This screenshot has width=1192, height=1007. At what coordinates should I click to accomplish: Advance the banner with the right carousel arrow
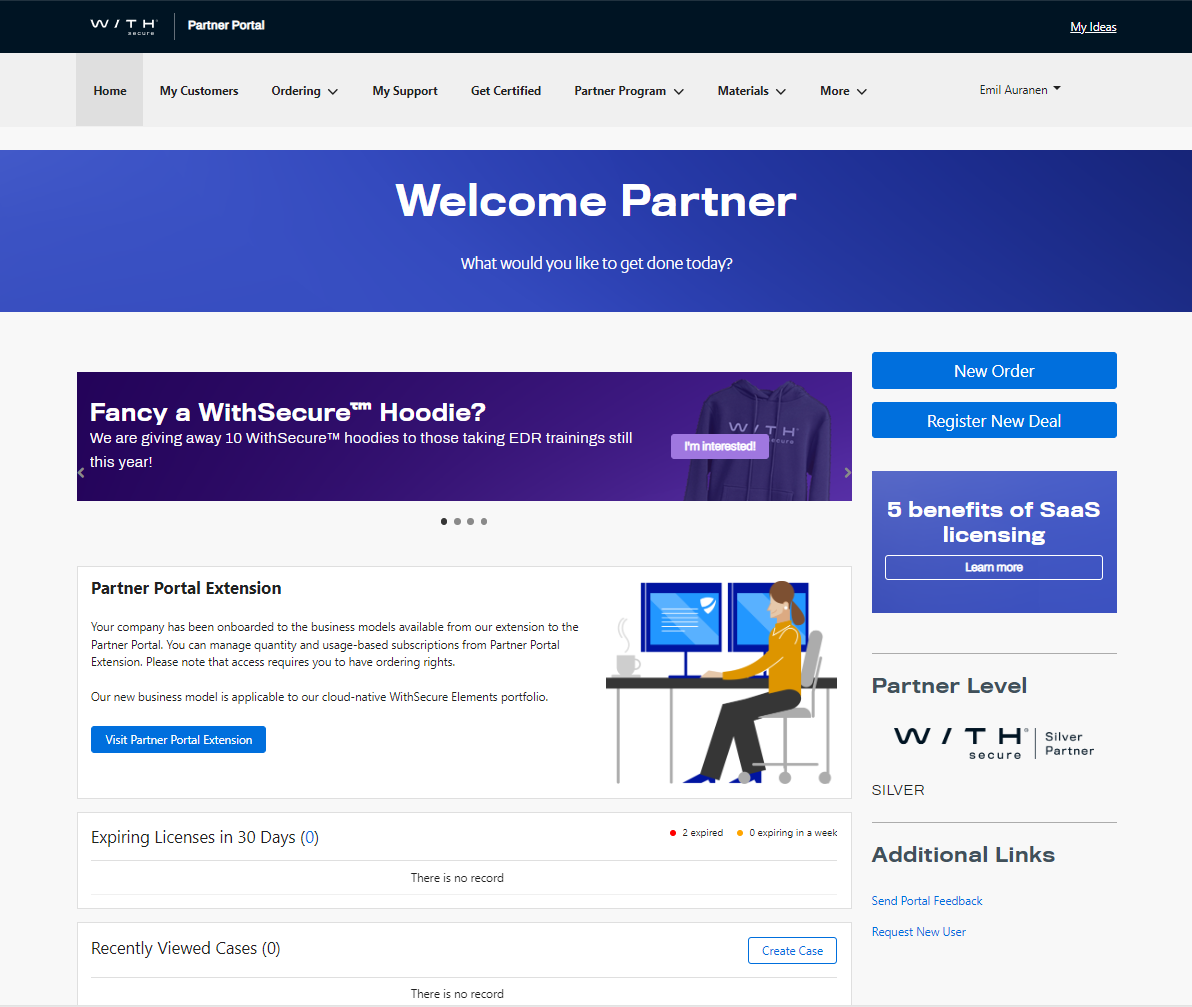tap(847, 472)
